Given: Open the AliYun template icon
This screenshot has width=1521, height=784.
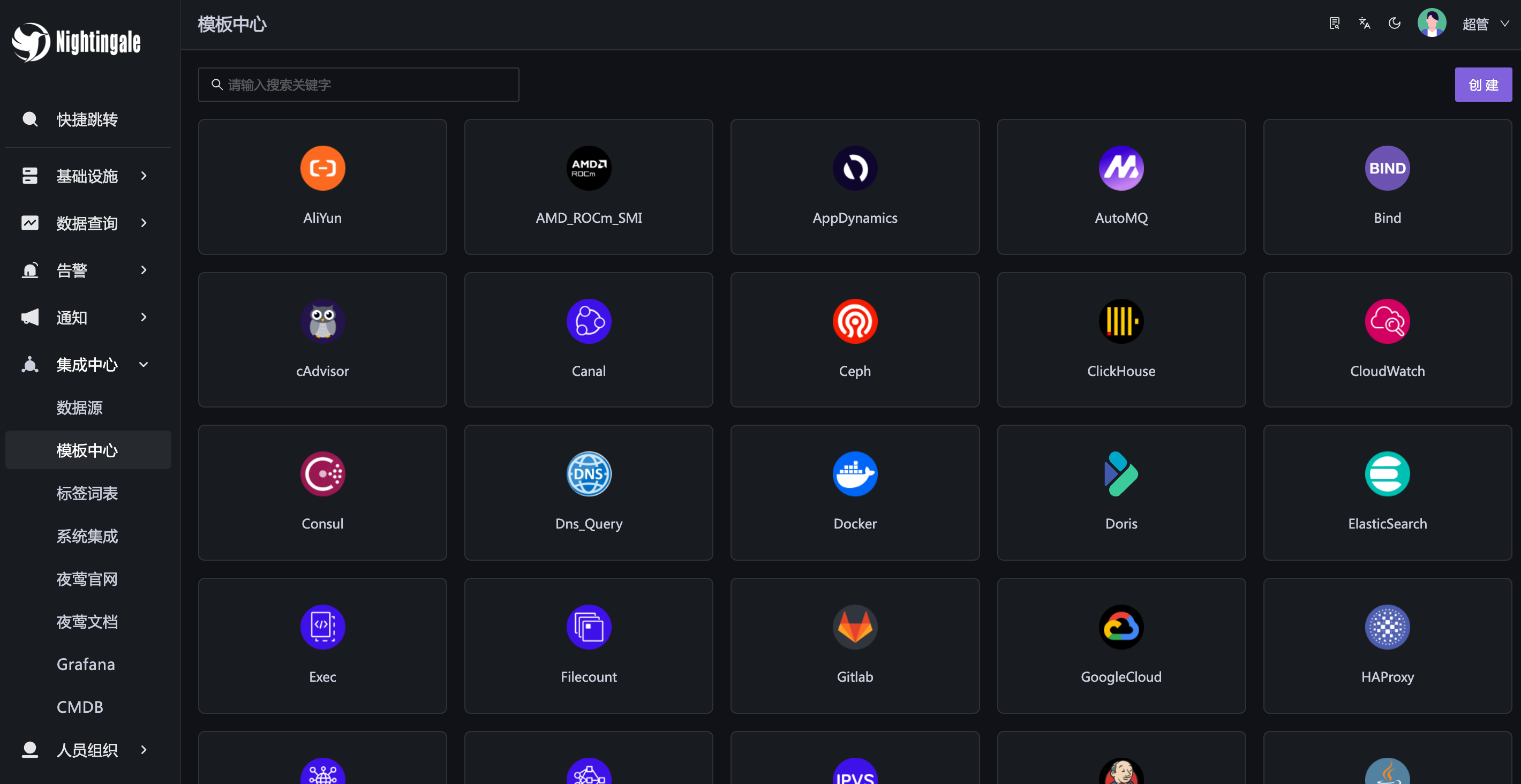Looking at the screenshot, I should (322, 168).
